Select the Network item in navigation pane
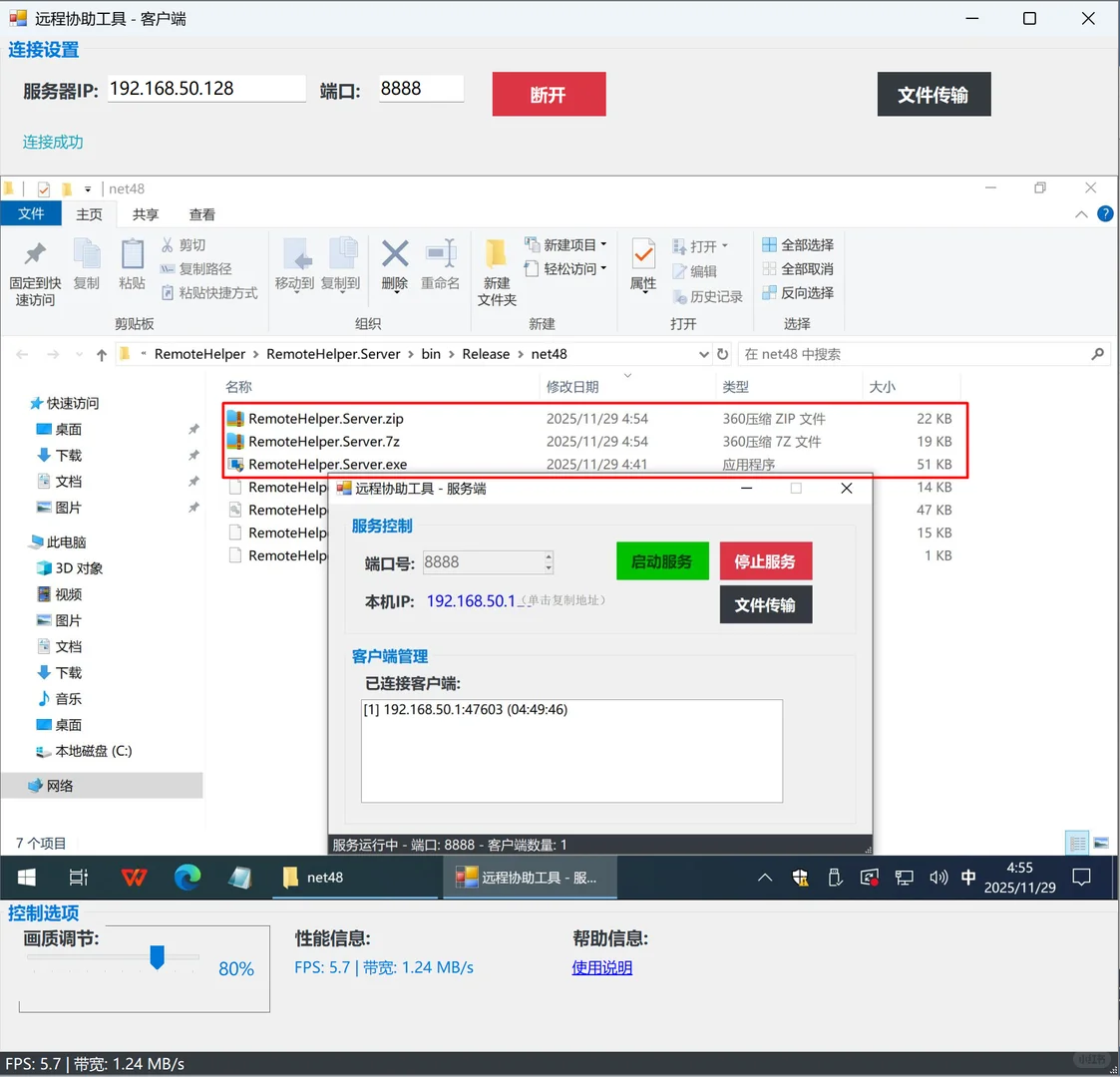The width and height of the screenshot is (1120, 1077). (102, 786)
